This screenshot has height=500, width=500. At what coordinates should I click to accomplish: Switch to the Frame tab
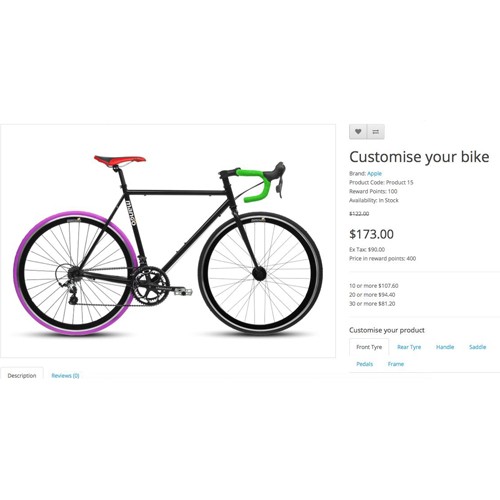coord(396,364)
